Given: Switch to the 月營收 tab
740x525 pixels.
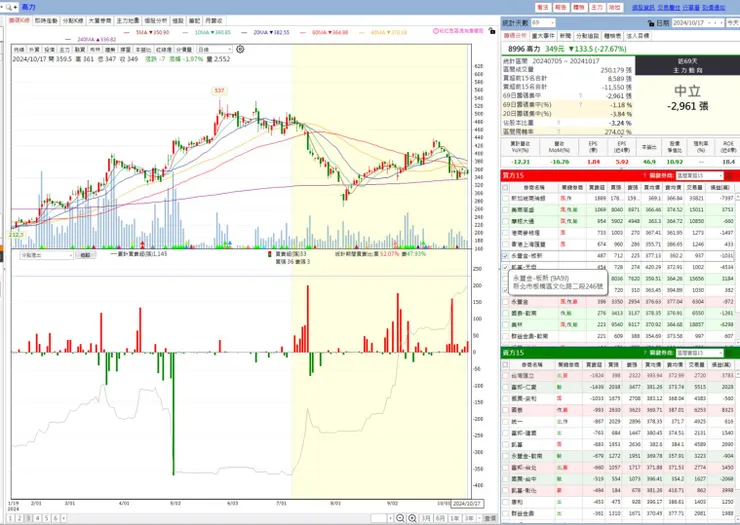Looking at the screenshot, I should click(213, 21).
